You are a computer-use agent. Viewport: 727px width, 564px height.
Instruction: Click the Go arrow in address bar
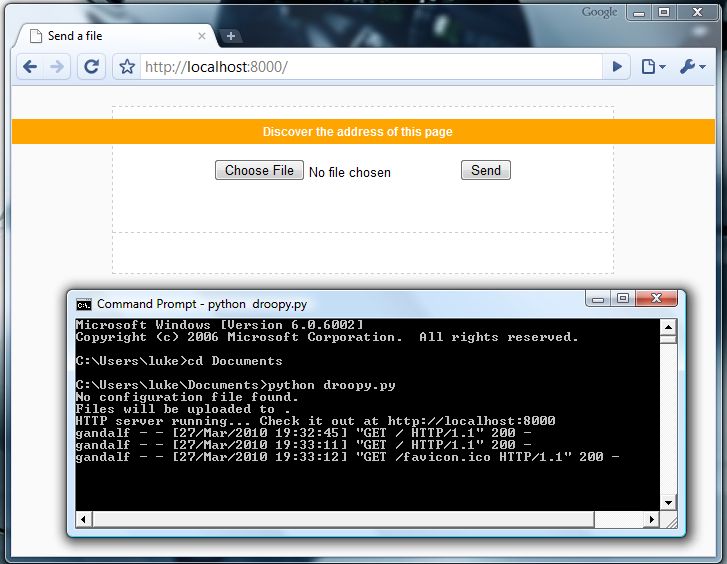click(617, 67)
